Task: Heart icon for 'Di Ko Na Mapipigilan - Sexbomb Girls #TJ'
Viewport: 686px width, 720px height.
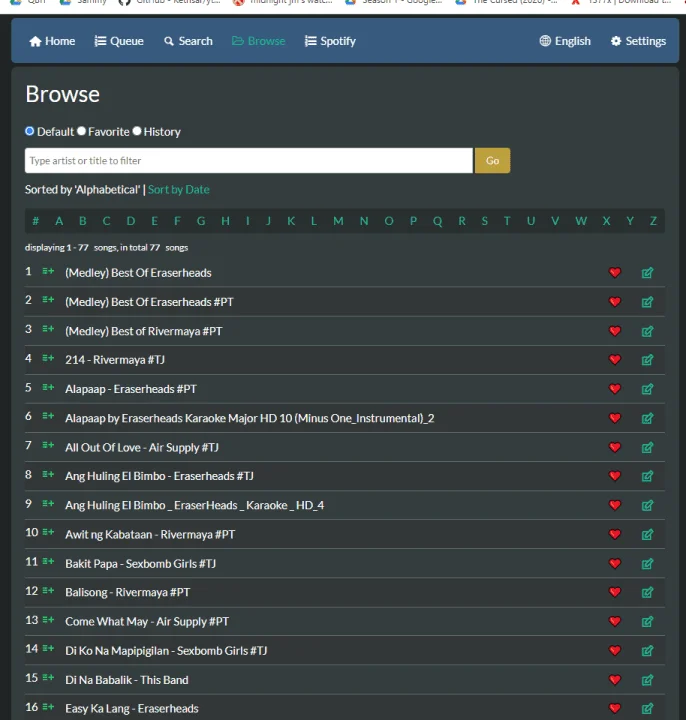Action: (615, 651)
